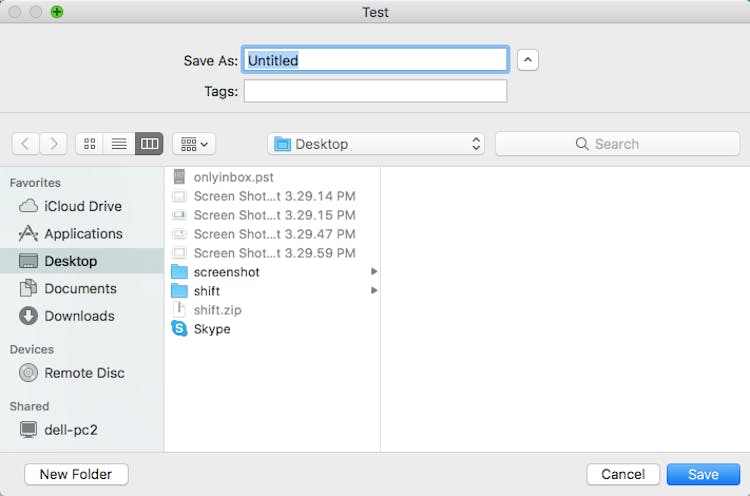Click the Save button
750x496 pixels.
pyautogui.click(x=703, y=474)
